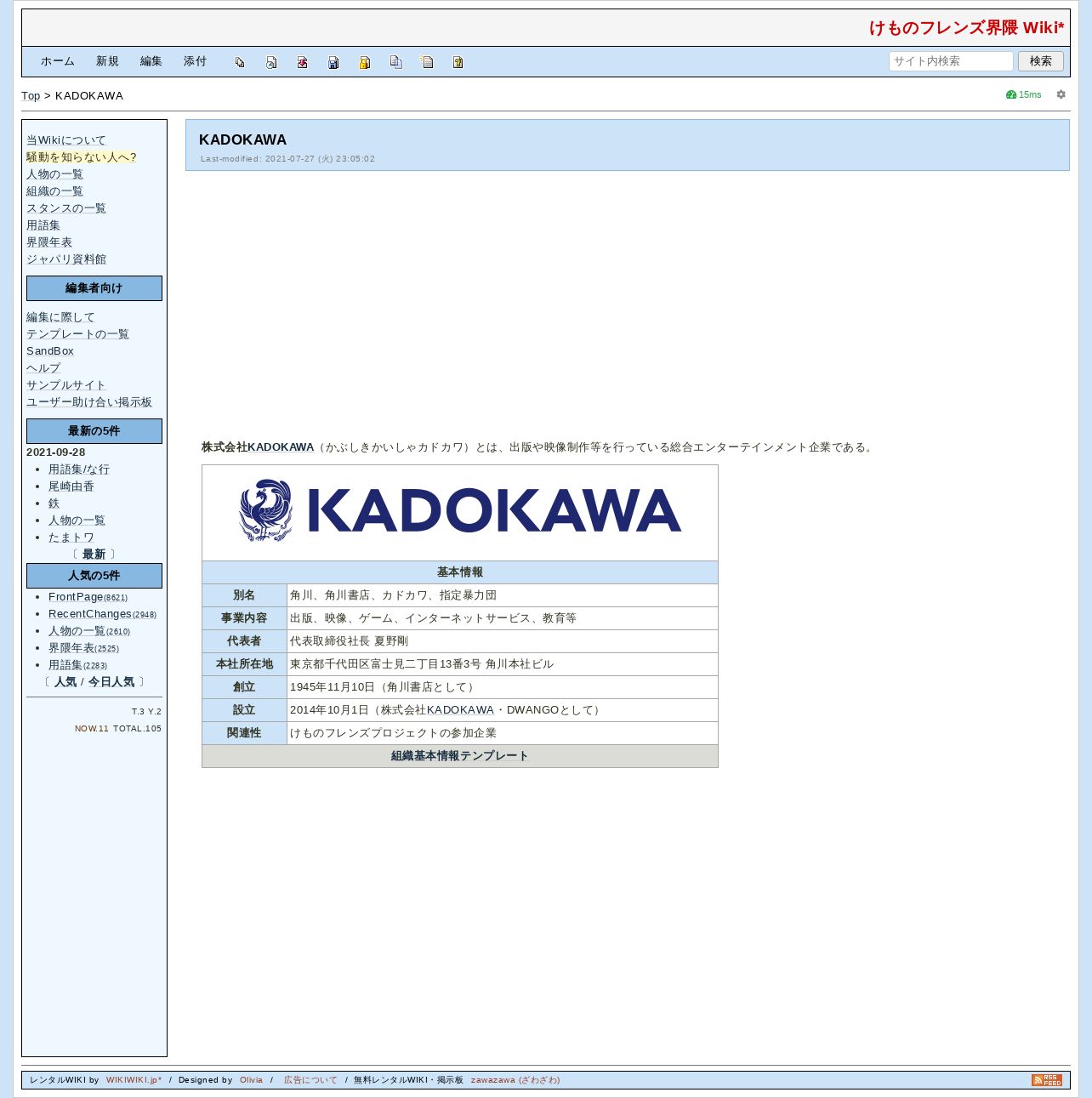This screenshot has height=1098, width=1092.
Task: Click the 人気 ranking link
Action: pos(65,682)
